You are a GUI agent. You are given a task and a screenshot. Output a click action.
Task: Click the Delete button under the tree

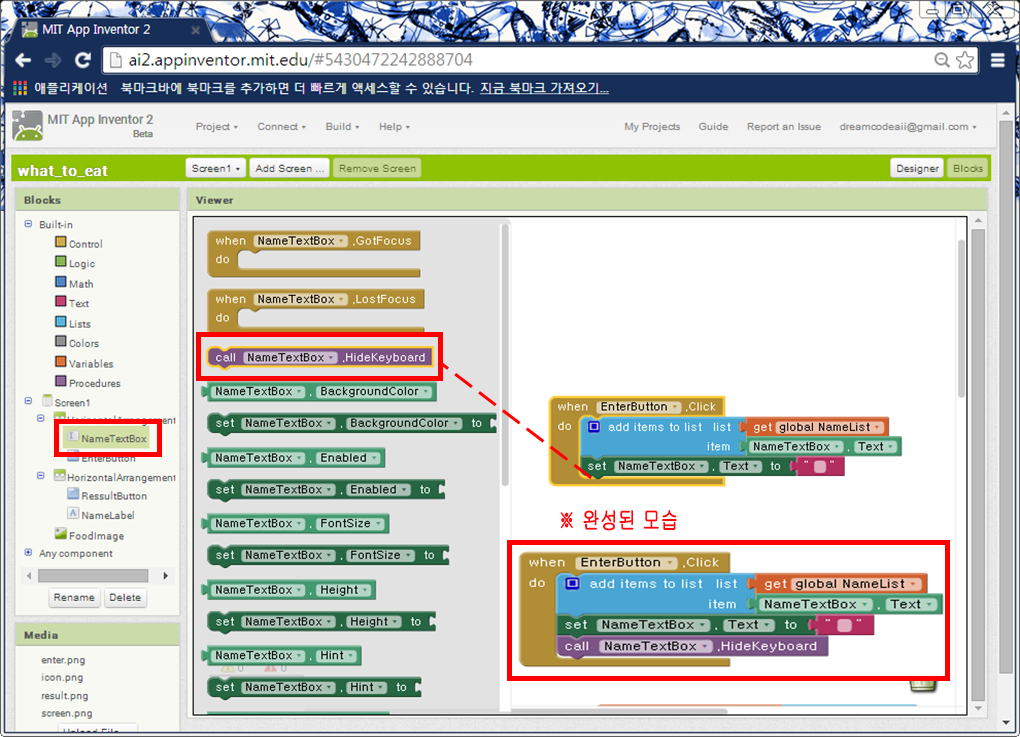(x=125, y=597)
